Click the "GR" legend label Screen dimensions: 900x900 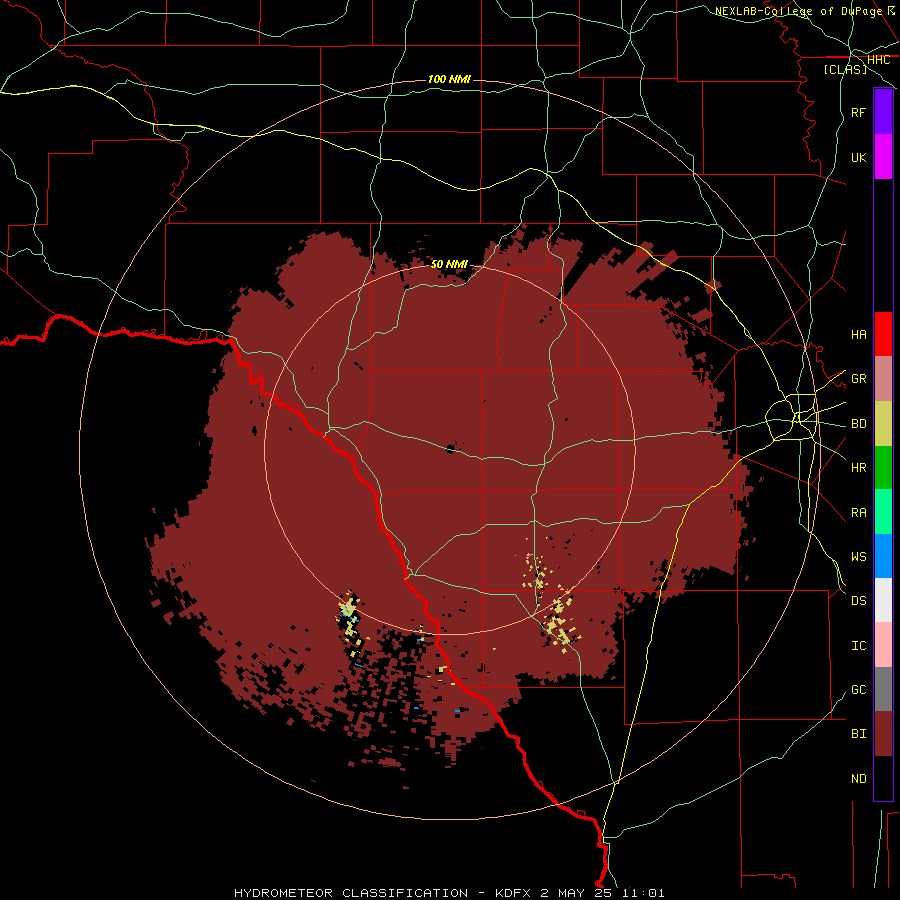(858, 379)
